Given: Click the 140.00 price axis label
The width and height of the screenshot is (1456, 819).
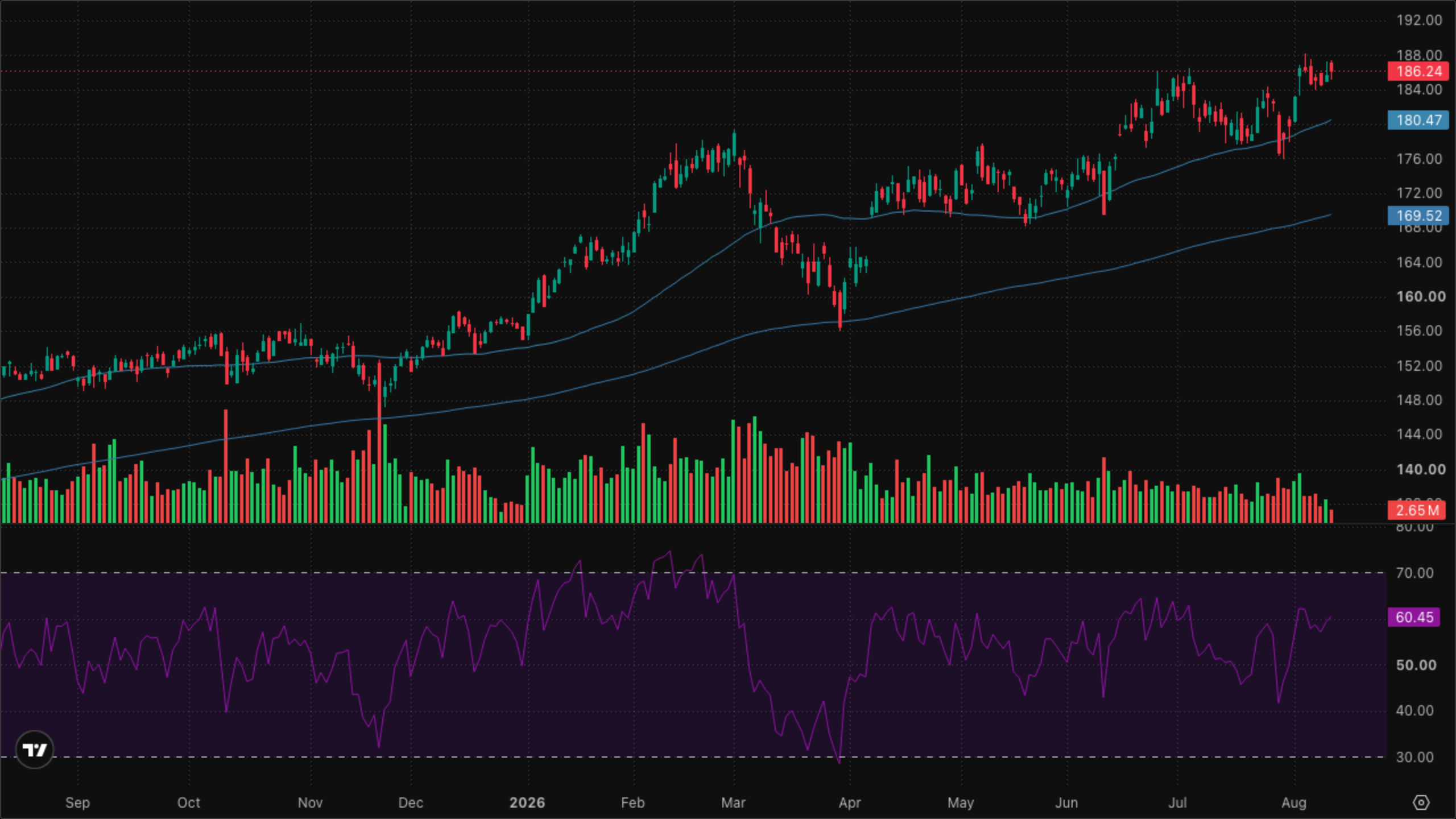Looking at the screenshot, I should coord(1421,469).
